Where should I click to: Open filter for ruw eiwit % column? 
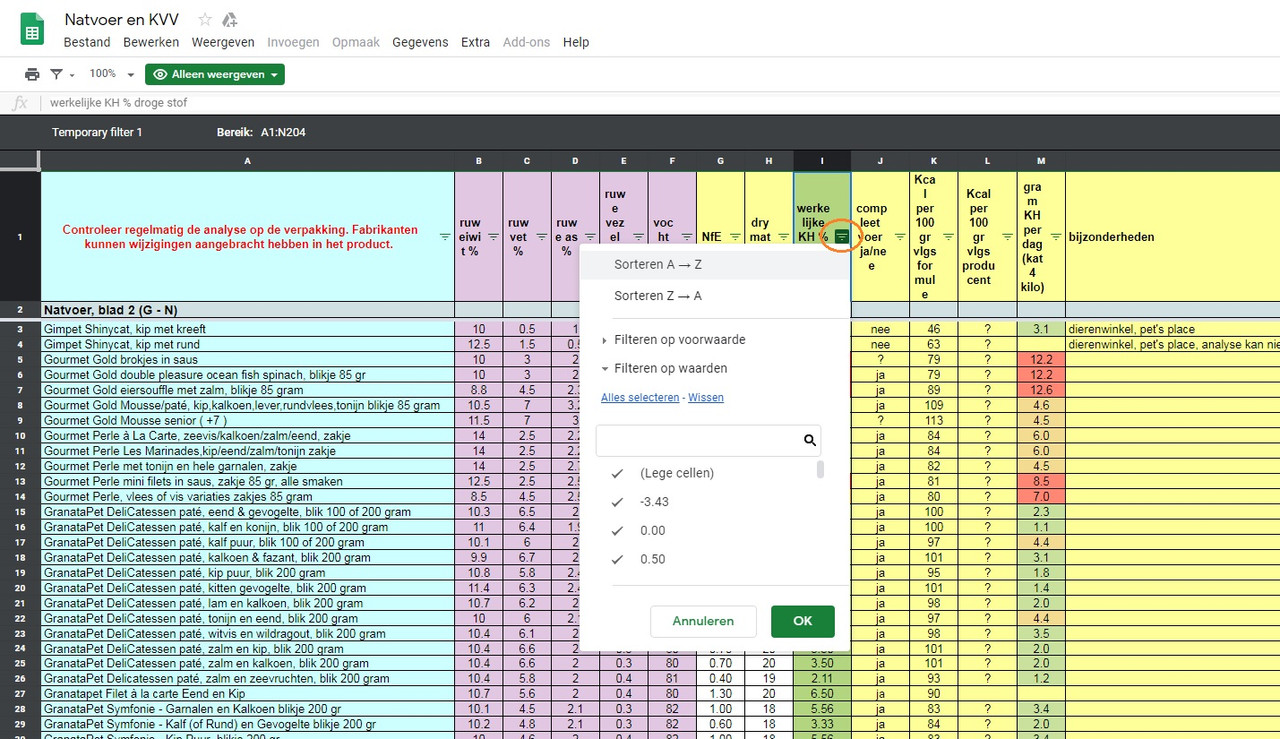coord(493,237)
